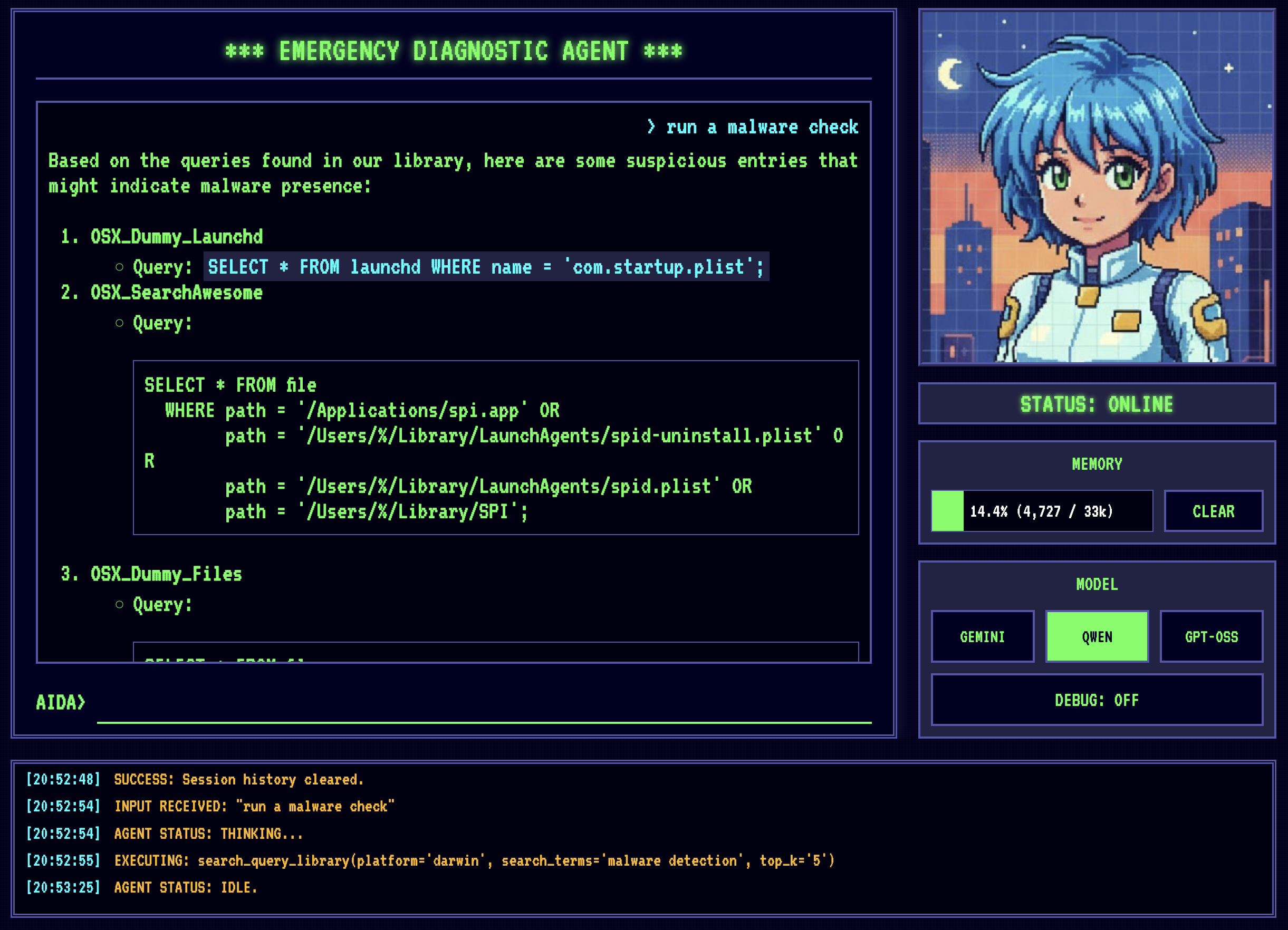The width and height of the screenshot is (1288, 930).
Task: Select the OSX_Dummy_Files entry
Action: pos(166,574)
